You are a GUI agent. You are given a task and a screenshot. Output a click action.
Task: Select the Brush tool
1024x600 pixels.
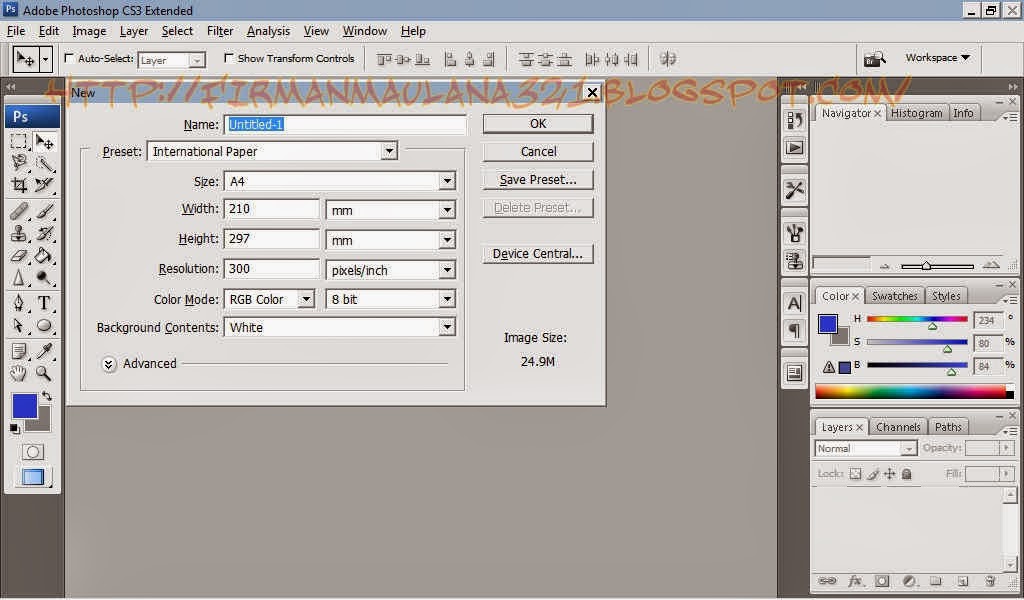[x=44, y=211]
